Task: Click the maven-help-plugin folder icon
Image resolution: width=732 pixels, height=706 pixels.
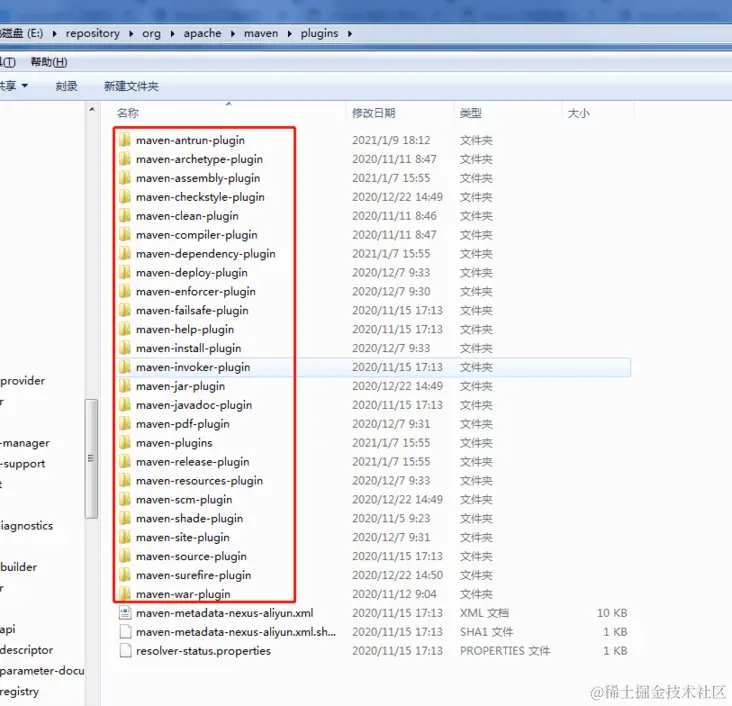Action: (125, 329)
